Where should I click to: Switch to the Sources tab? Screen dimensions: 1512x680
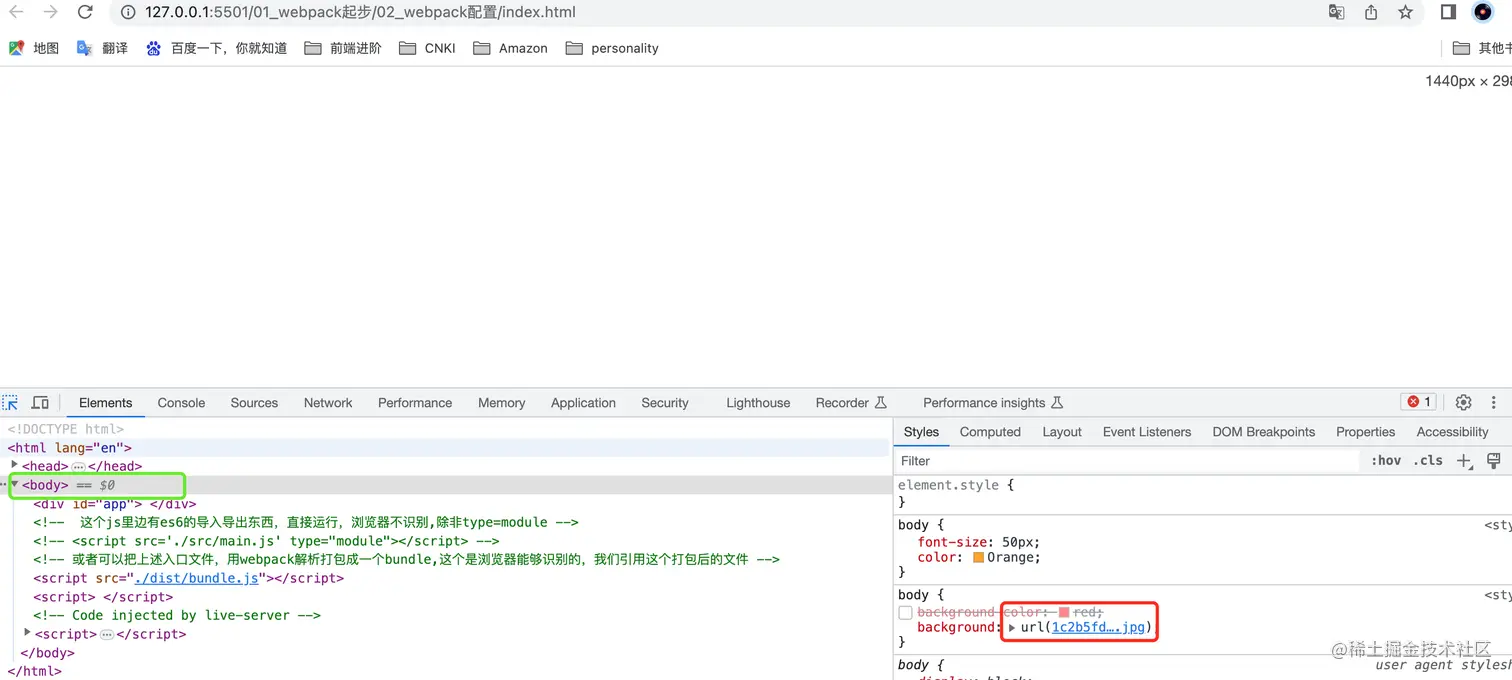254,403
